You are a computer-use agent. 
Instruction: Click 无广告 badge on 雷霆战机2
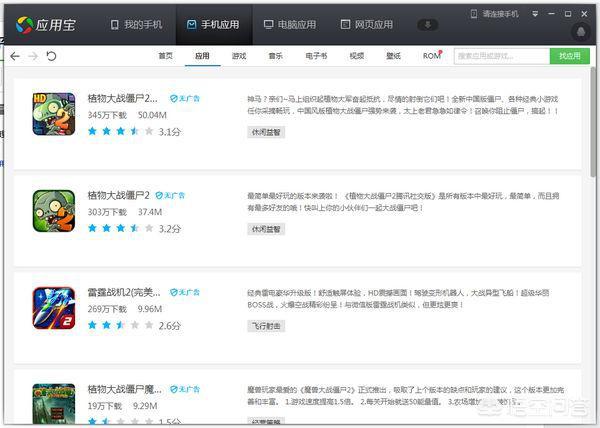click(185, 292)
